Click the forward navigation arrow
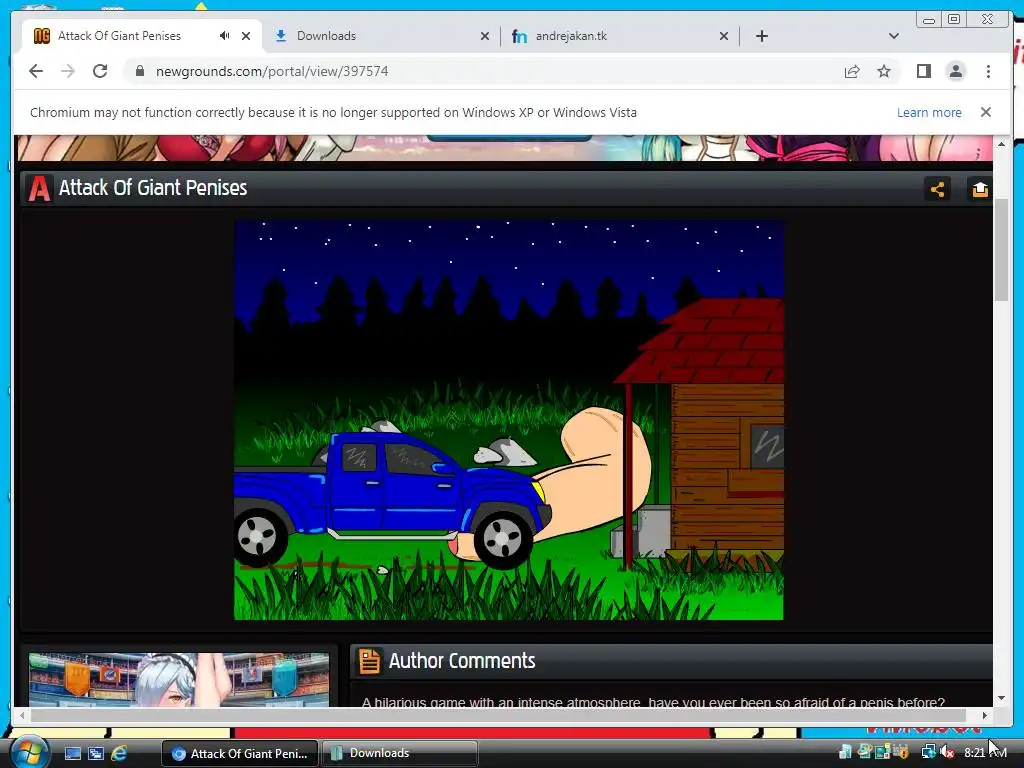 point(68,71)
